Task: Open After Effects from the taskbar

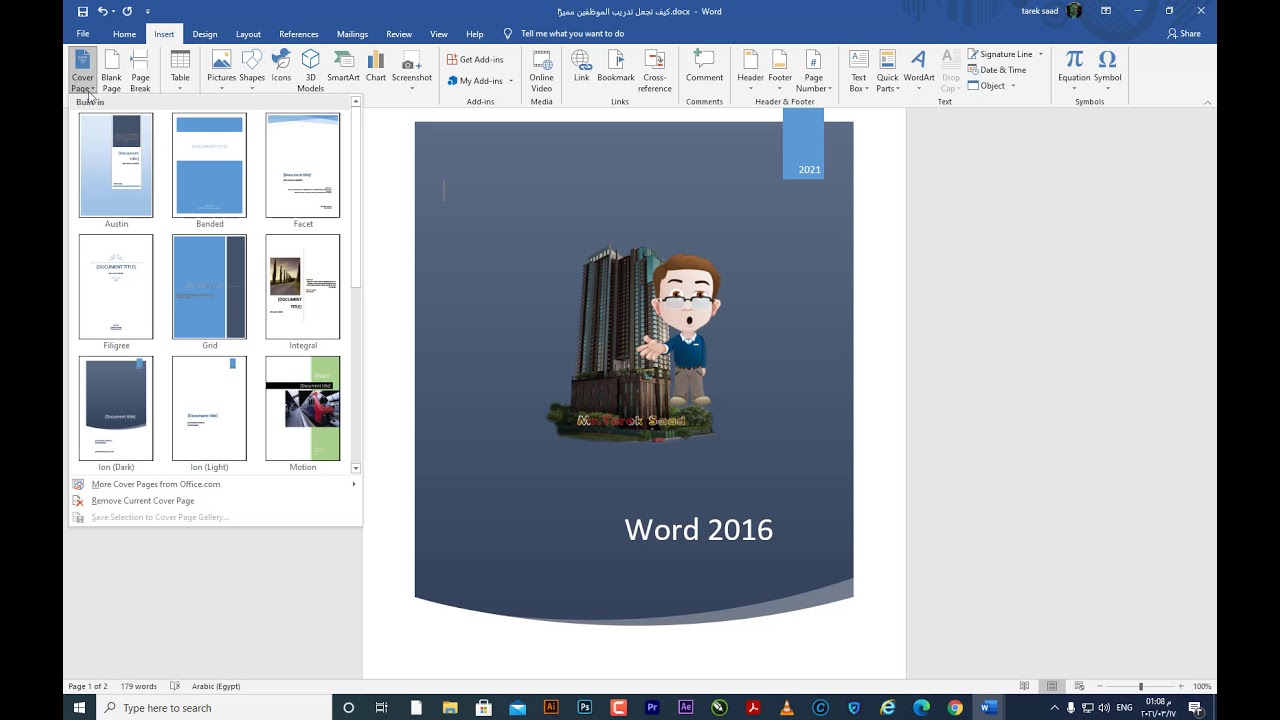Action: click(686, 708)
